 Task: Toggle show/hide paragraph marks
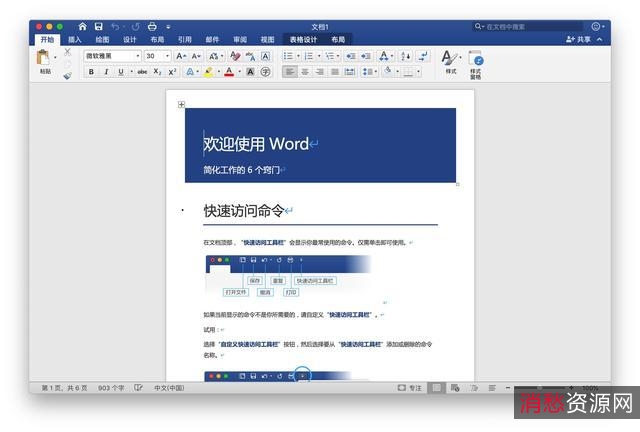pos(423,56)
